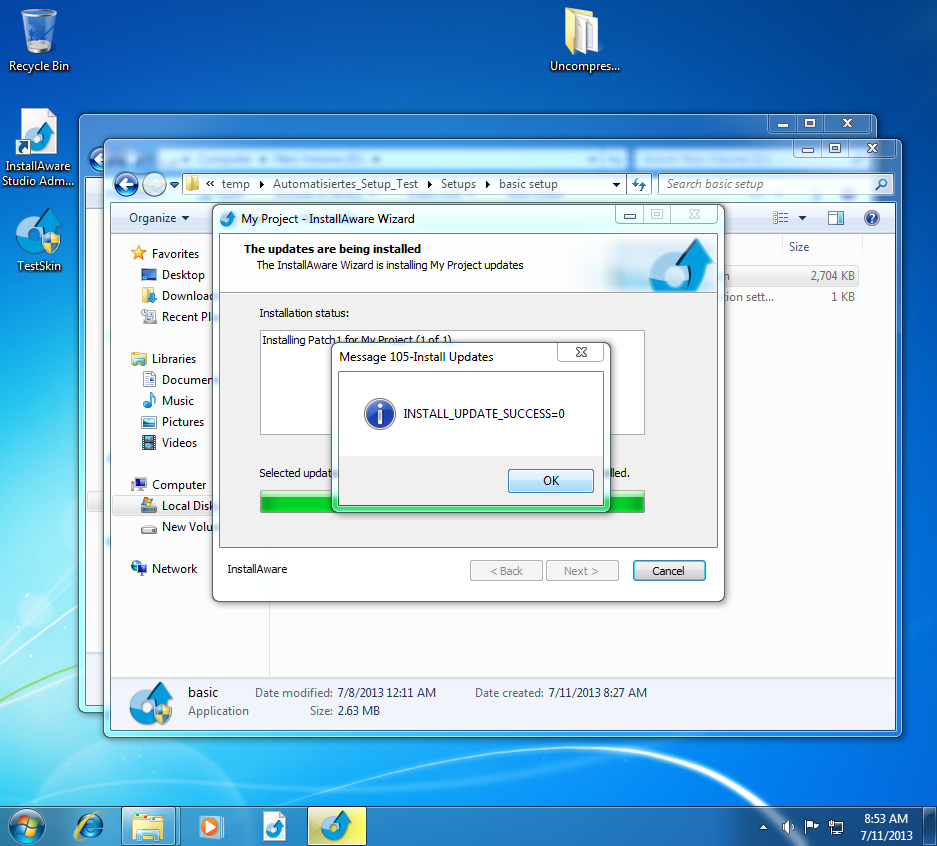Viewport: 937px width, 846px height.
Task: Click Automatisiertes_Setup_Test breadcrumb segment
Action: pyautogui.click(x=345, y=184)
